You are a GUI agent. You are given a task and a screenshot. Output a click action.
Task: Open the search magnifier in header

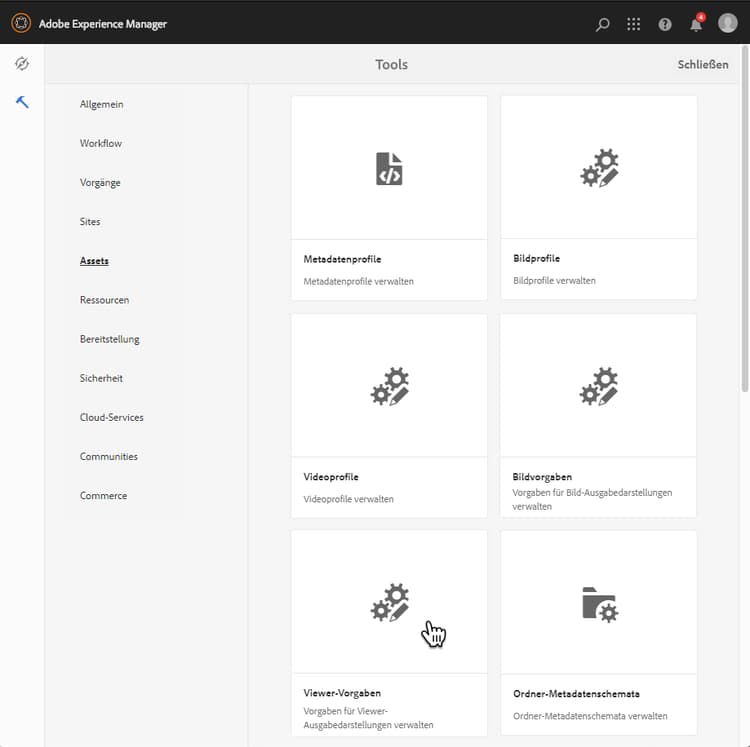point(603,24)
